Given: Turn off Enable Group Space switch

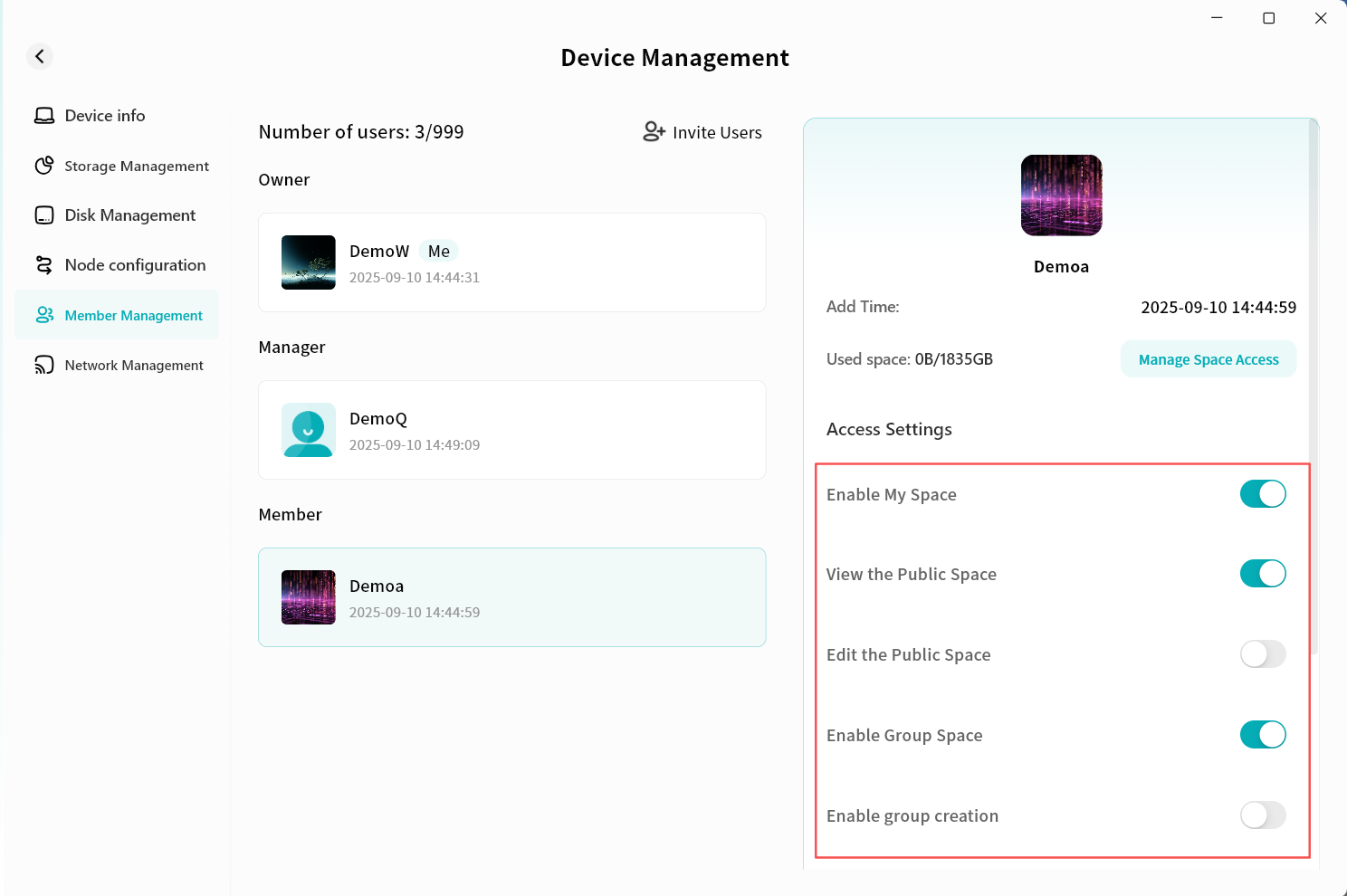Looking at the screenshot, I should pos(1262,735).
